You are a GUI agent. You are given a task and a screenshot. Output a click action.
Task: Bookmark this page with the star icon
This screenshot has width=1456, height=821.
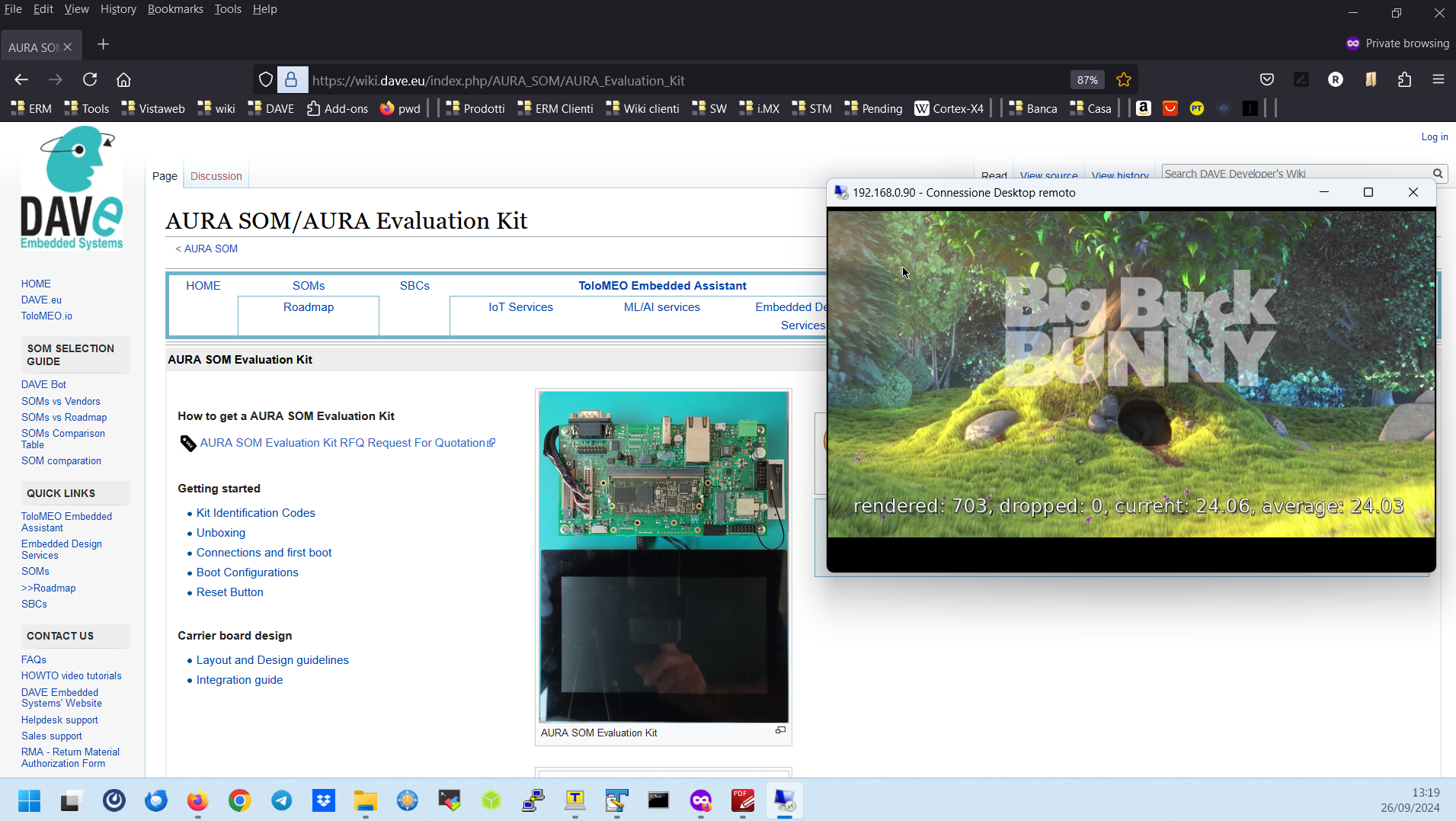[x=1123, y=80]
